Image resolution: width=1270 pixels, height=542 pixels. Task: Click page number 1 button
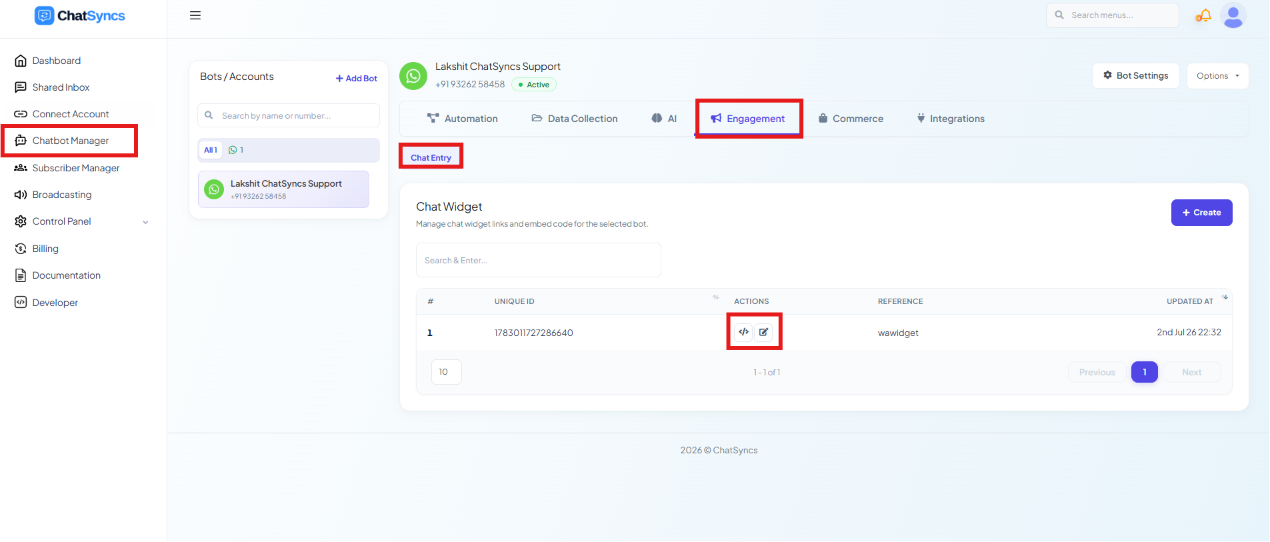tap(1144, 372)
